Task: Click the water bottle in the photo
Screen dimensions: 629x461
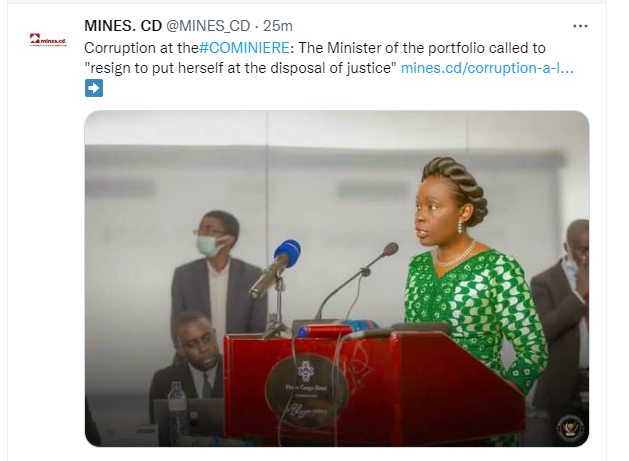Action: click(x=178, y=410)
